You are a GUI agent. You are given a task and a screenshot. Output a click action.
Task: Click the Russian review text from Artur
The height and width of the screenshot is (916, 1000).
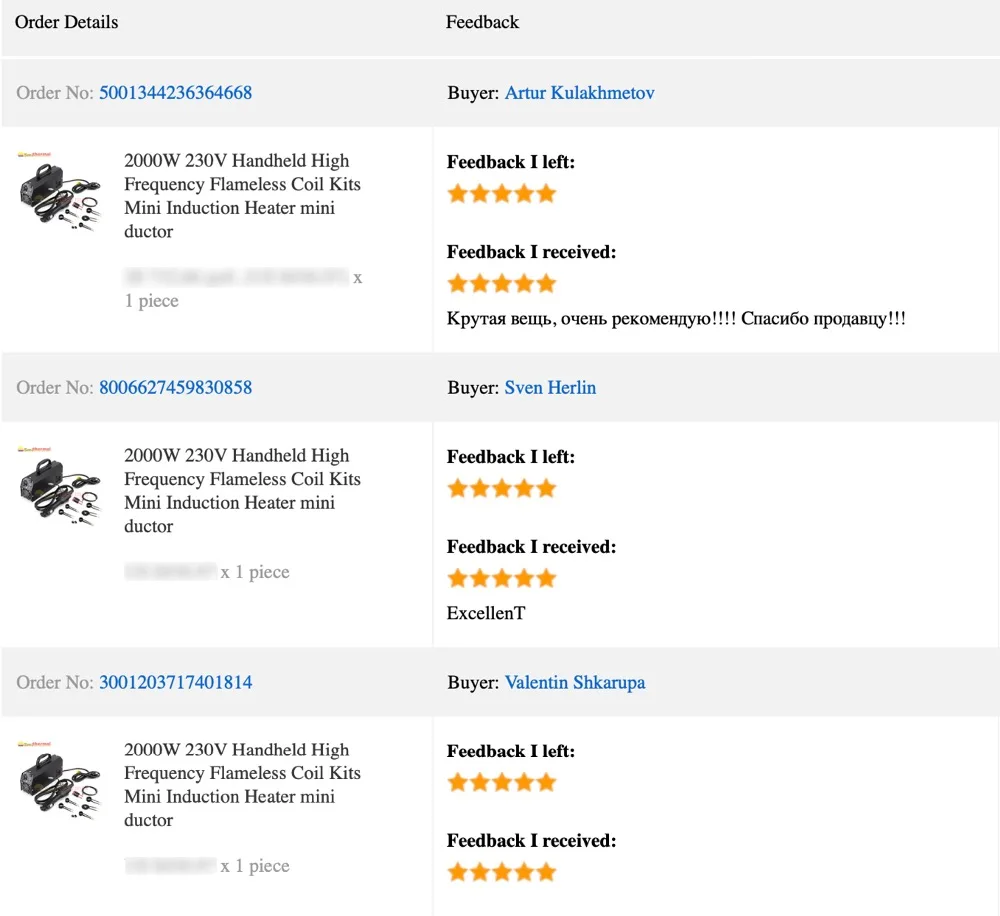pyautogui.click(x=676, y=319)
